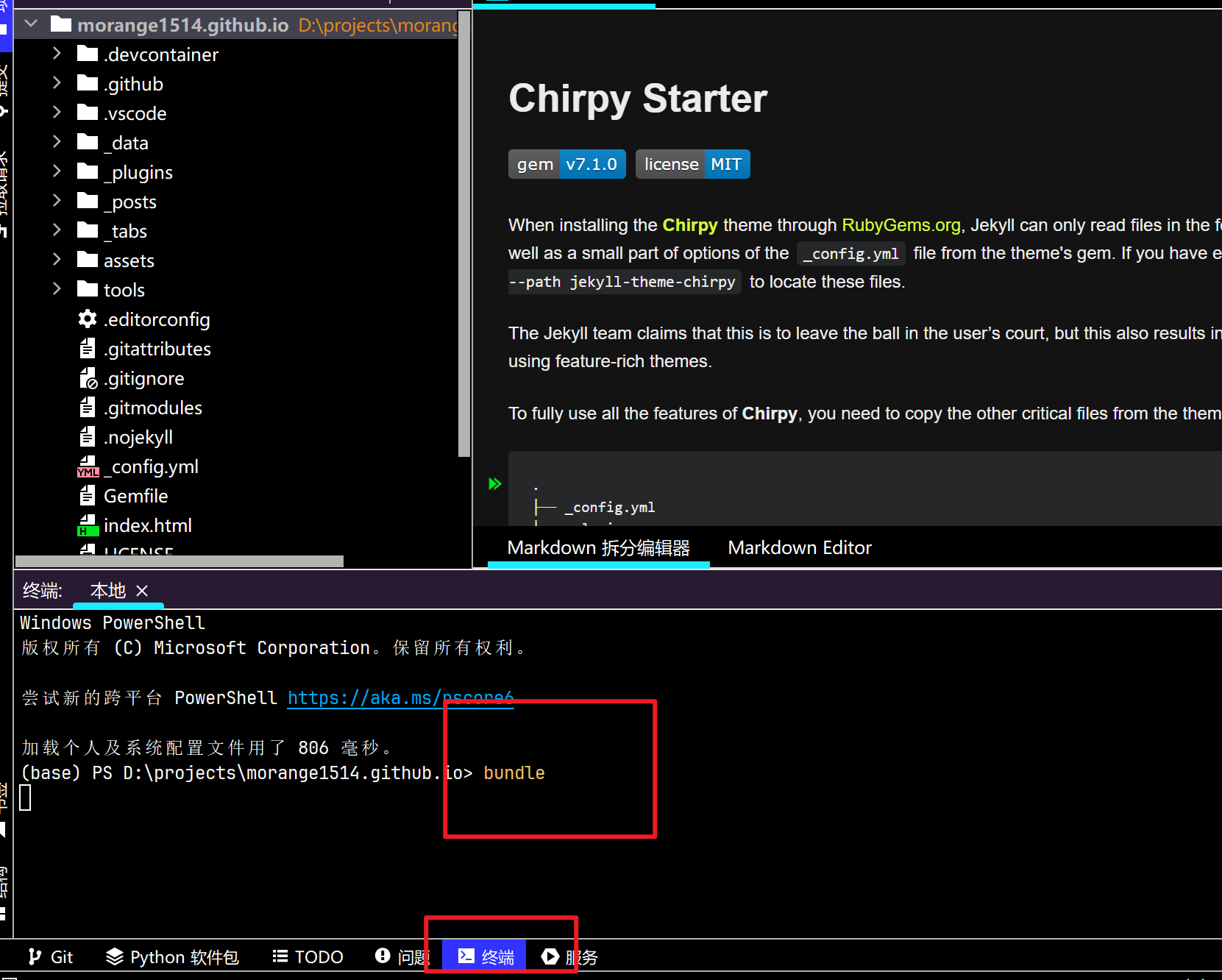Expand the _tabs folder chevron

[57, 230]
